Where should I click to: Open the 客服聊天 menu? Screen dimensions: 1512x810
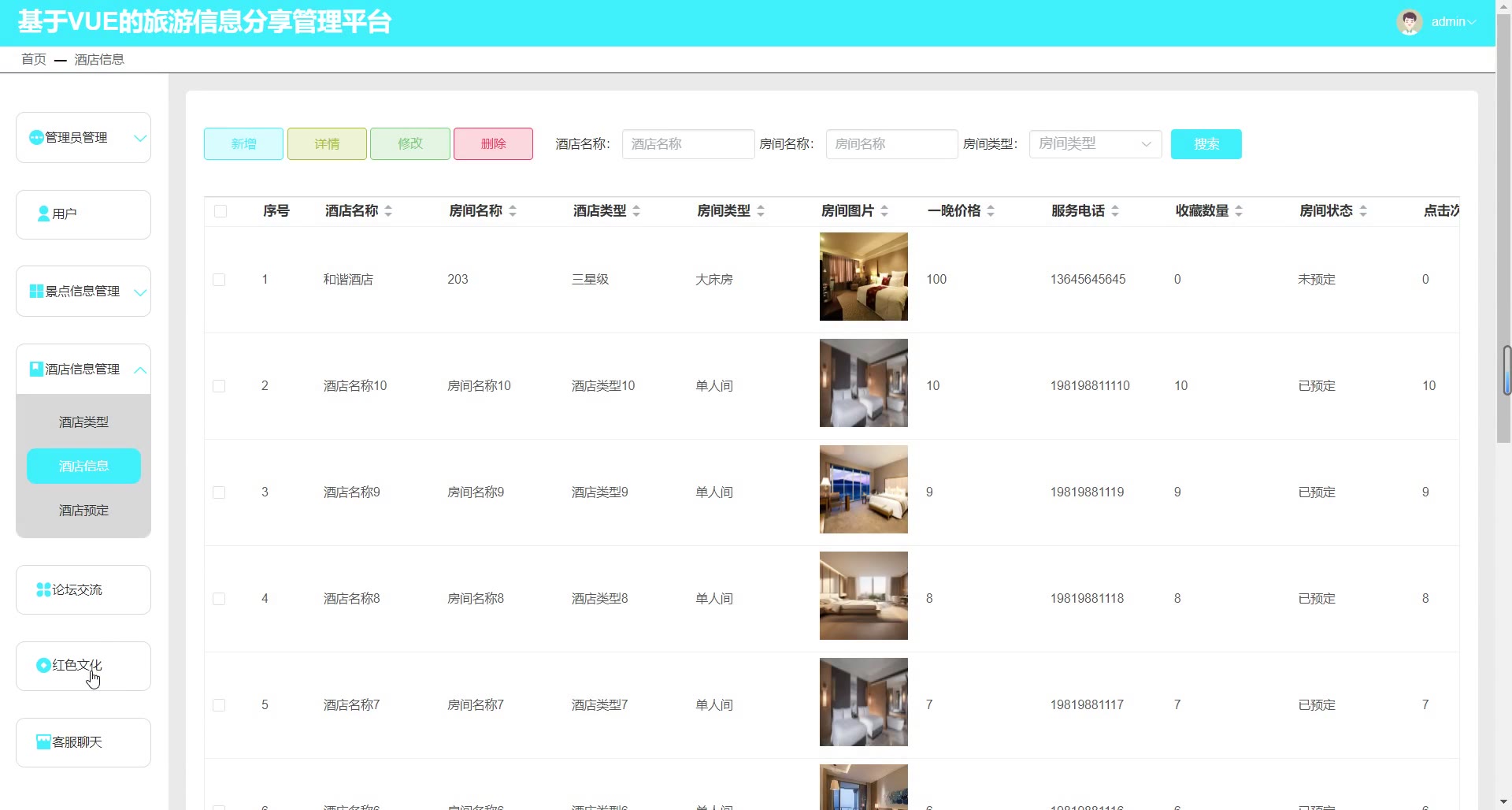click(83, 742)
